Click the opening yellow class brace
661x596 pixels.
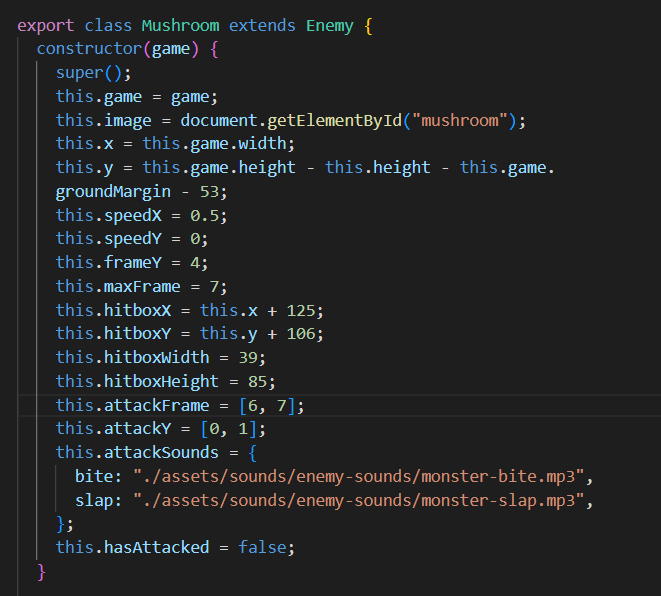368,26
